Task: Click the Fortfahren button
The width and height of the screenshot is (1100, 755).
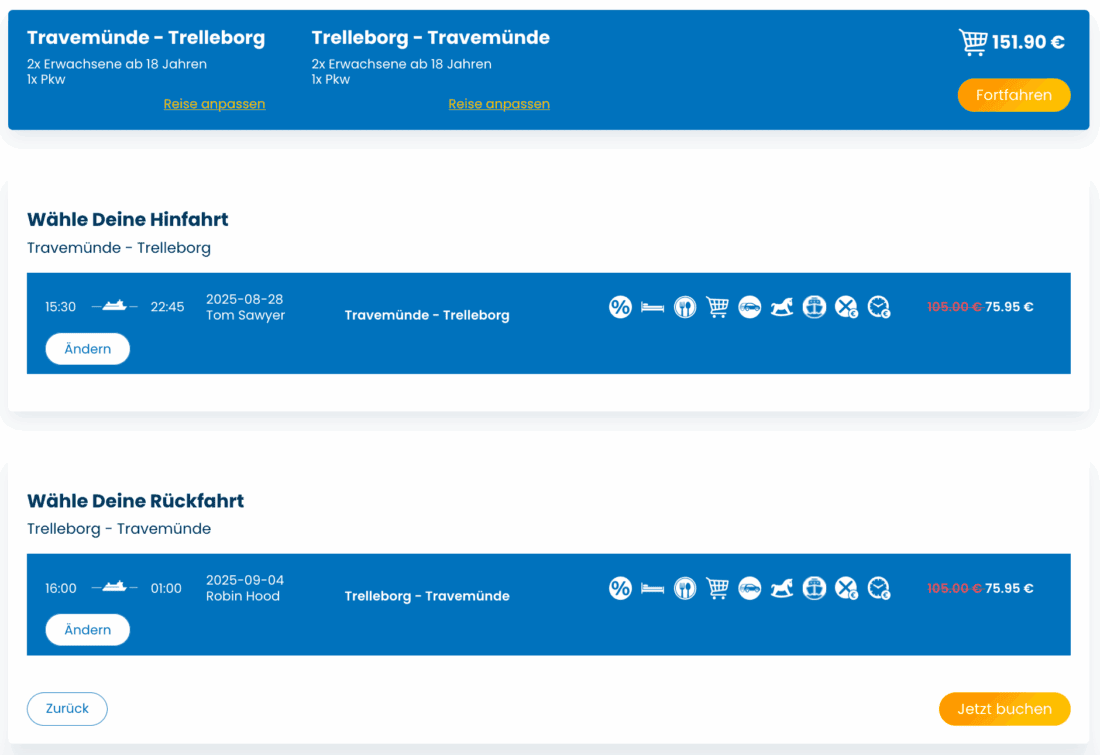Action: [1014, 95]
